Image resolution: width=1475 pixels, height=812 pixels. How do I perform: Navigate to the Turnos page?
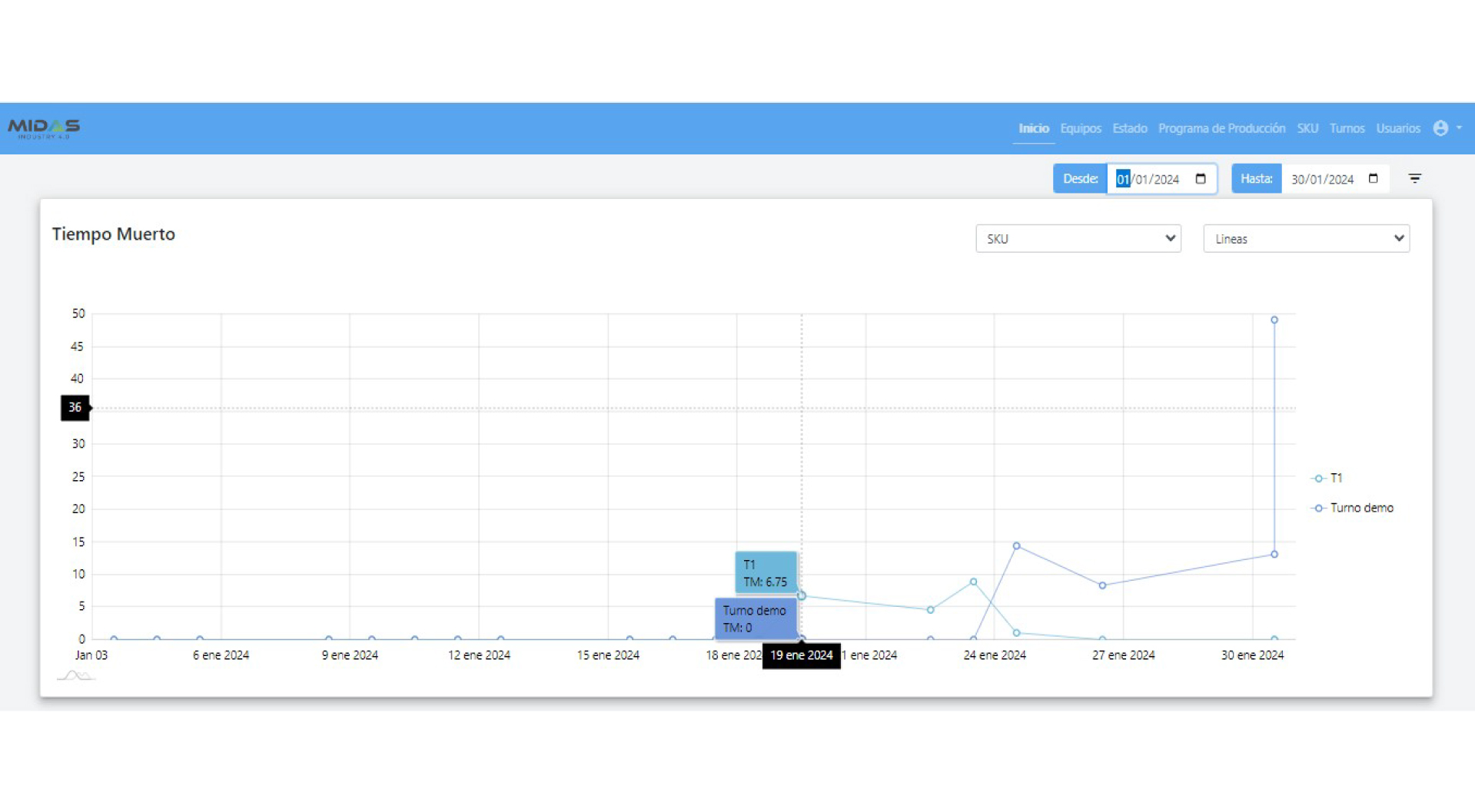pos(1347,128)
